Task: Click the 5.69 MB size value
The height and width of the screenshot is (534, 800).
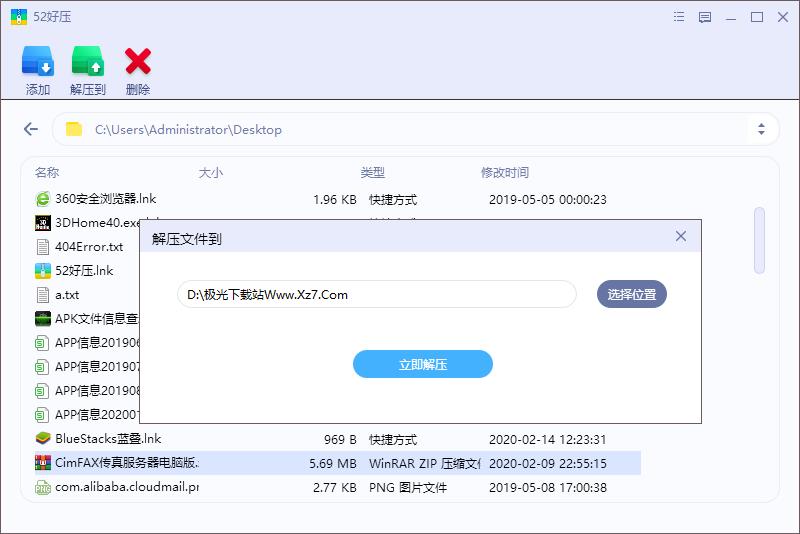Action: coord(333,463)
